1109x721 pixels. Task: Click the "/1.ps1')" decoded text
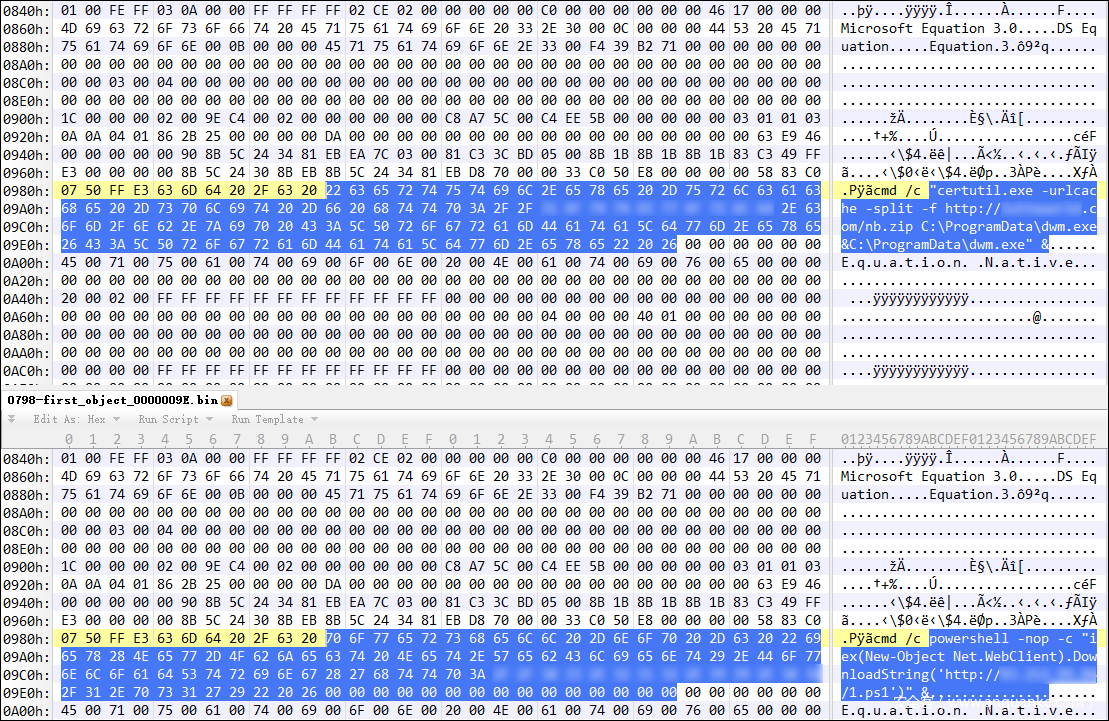872,693
